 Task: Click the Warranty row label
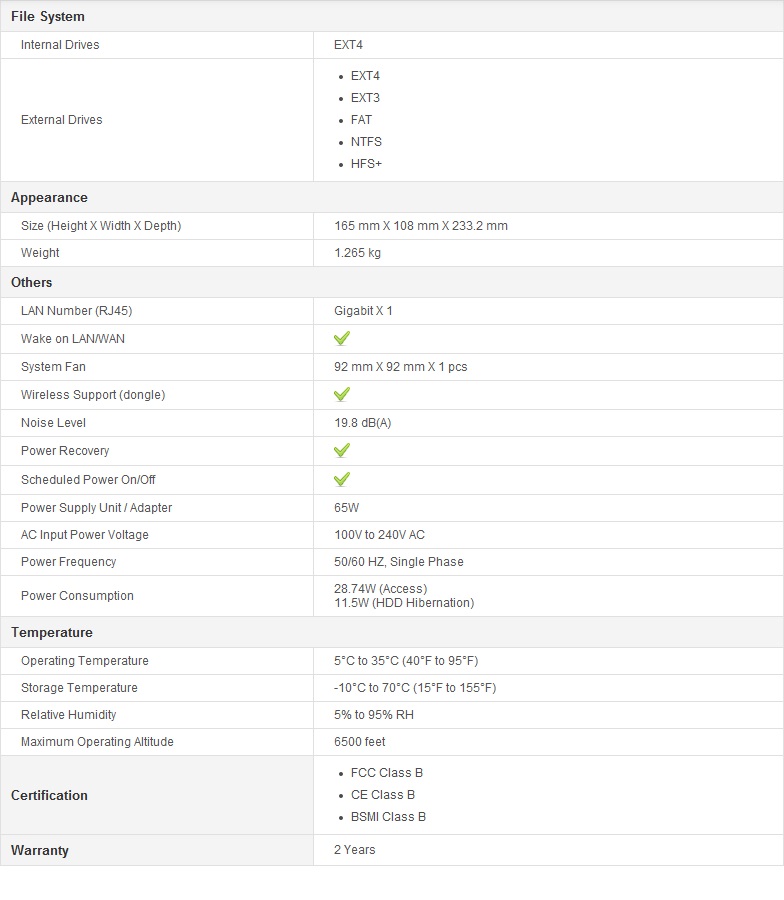40,851
